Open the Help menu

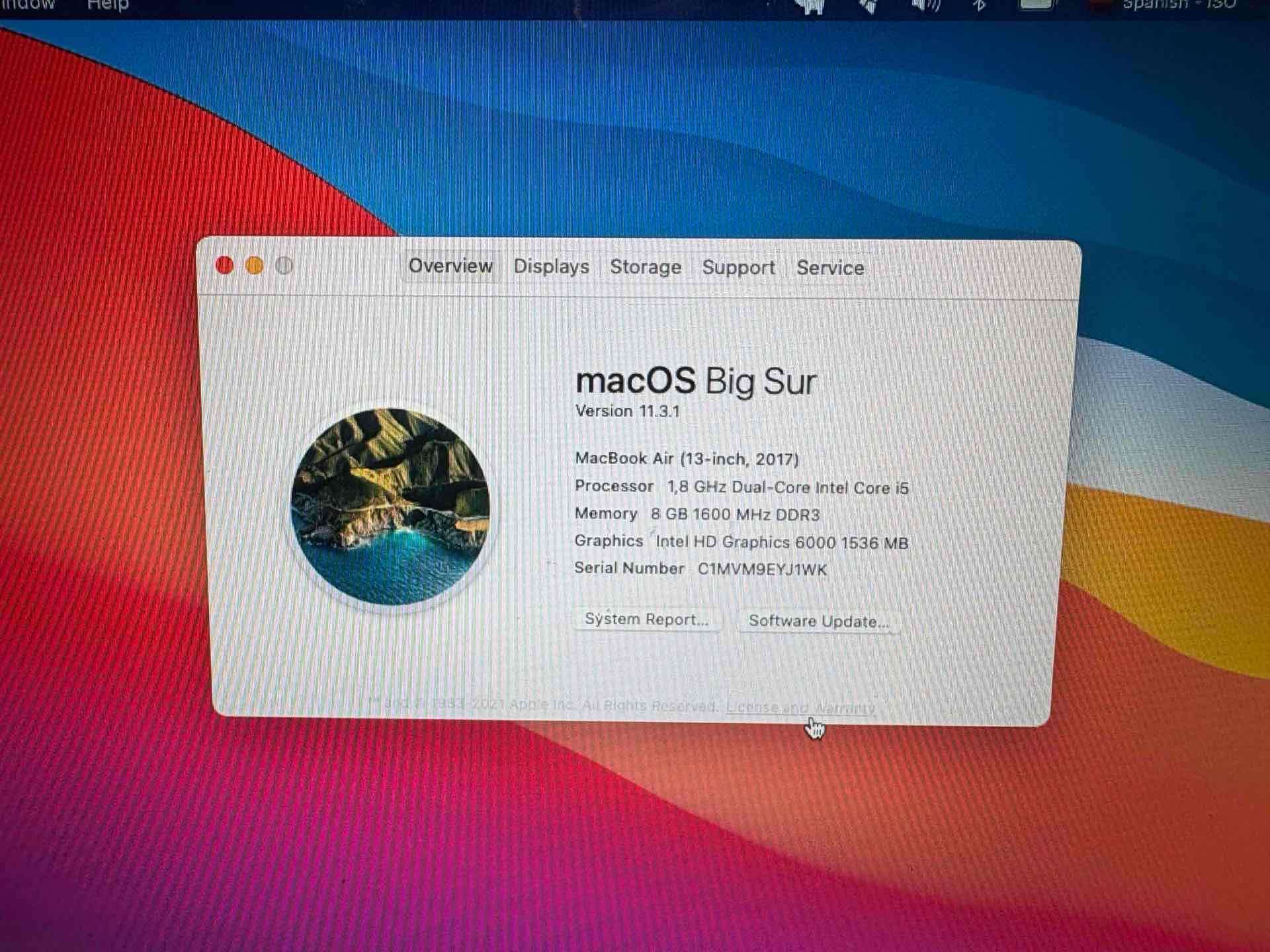point(106,5)
